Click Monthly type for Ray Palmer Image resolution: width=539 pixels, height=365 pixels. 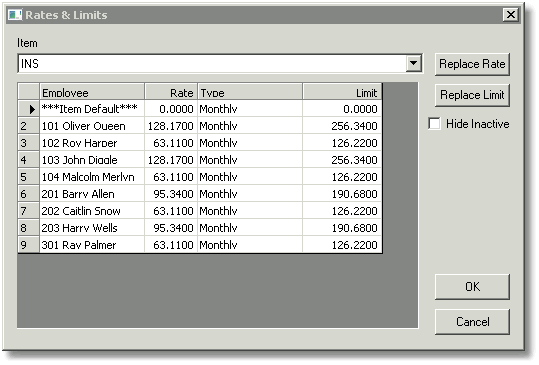point(250,245)
